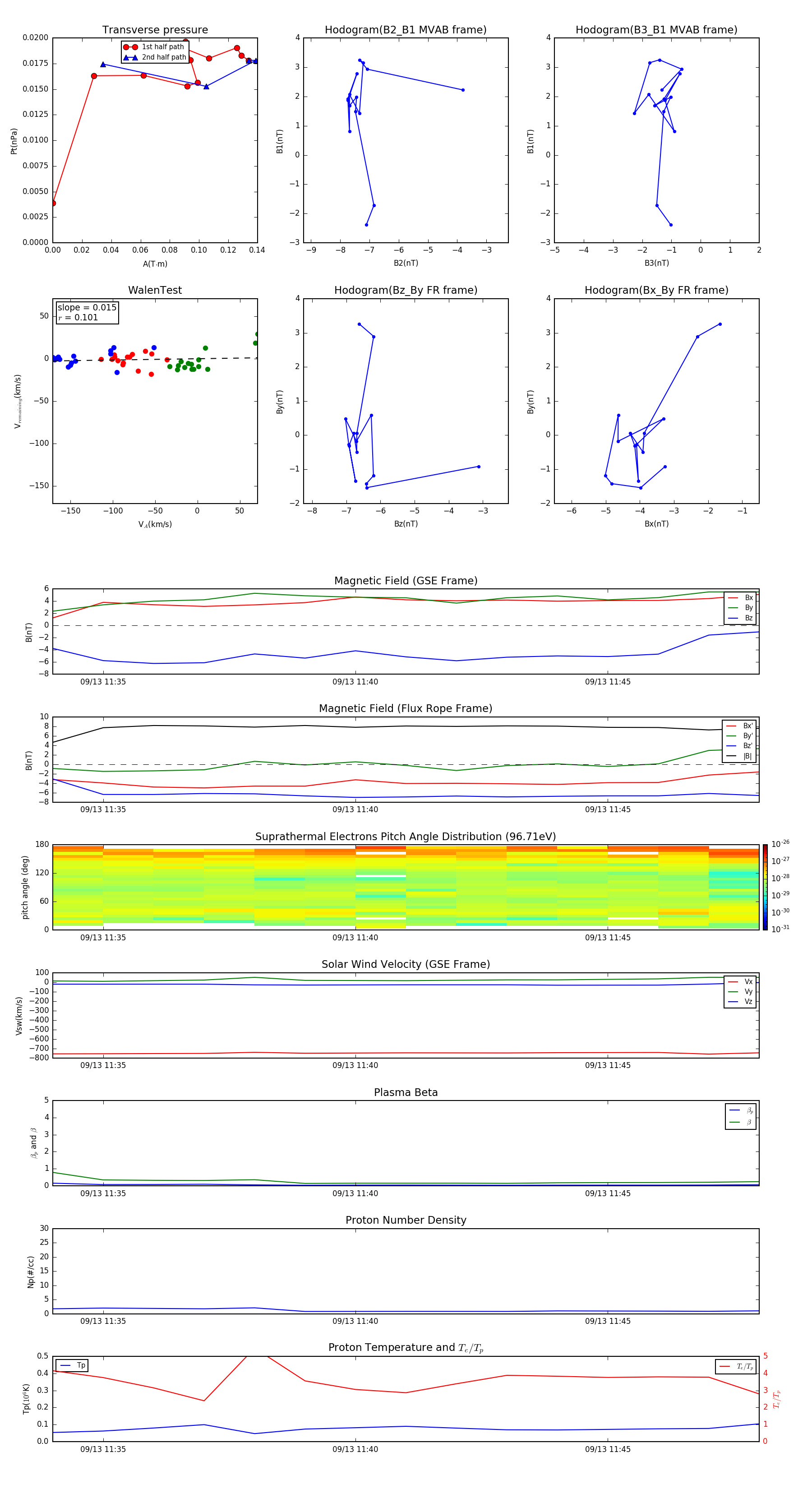Click the "Magnetic Field (Flux Rope Frame)" title
812x1489 pixels.
406,709
